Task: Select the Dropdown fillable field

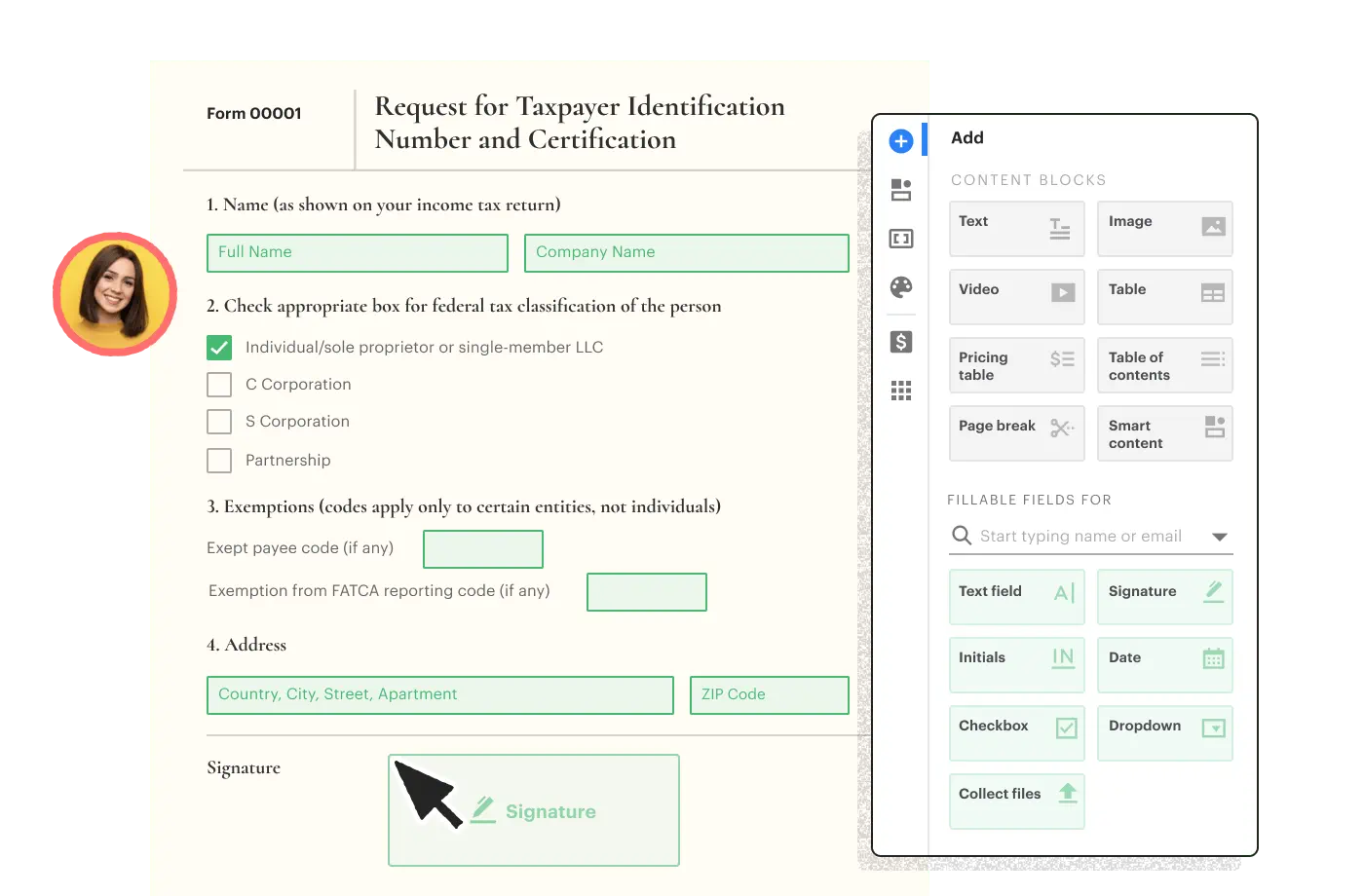Action: coord(1165,733)
